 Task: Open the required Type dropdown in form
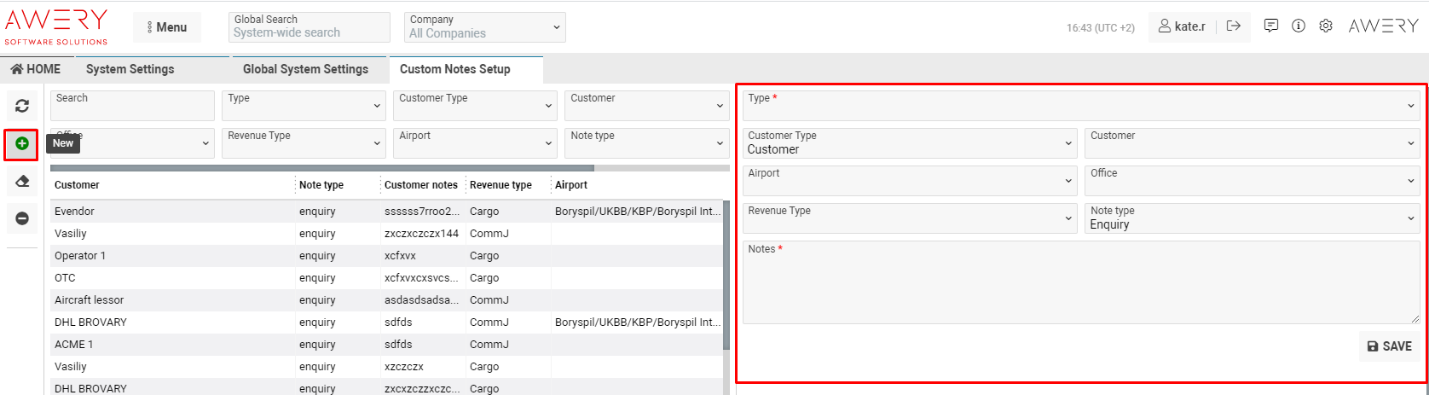tap(1081, 105)
